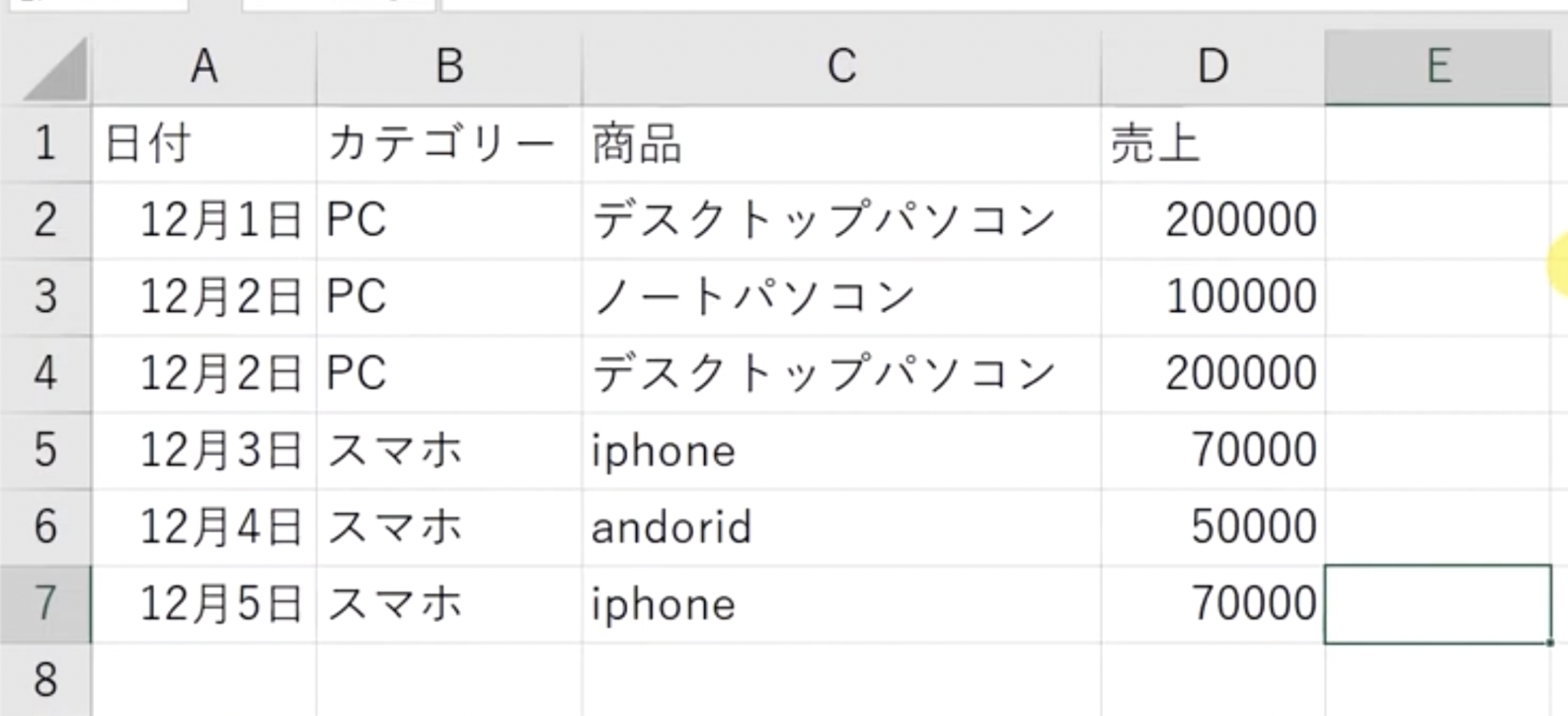Select row 8 header
This screenshot has width=1568, height=716.
tap(45, 679)
